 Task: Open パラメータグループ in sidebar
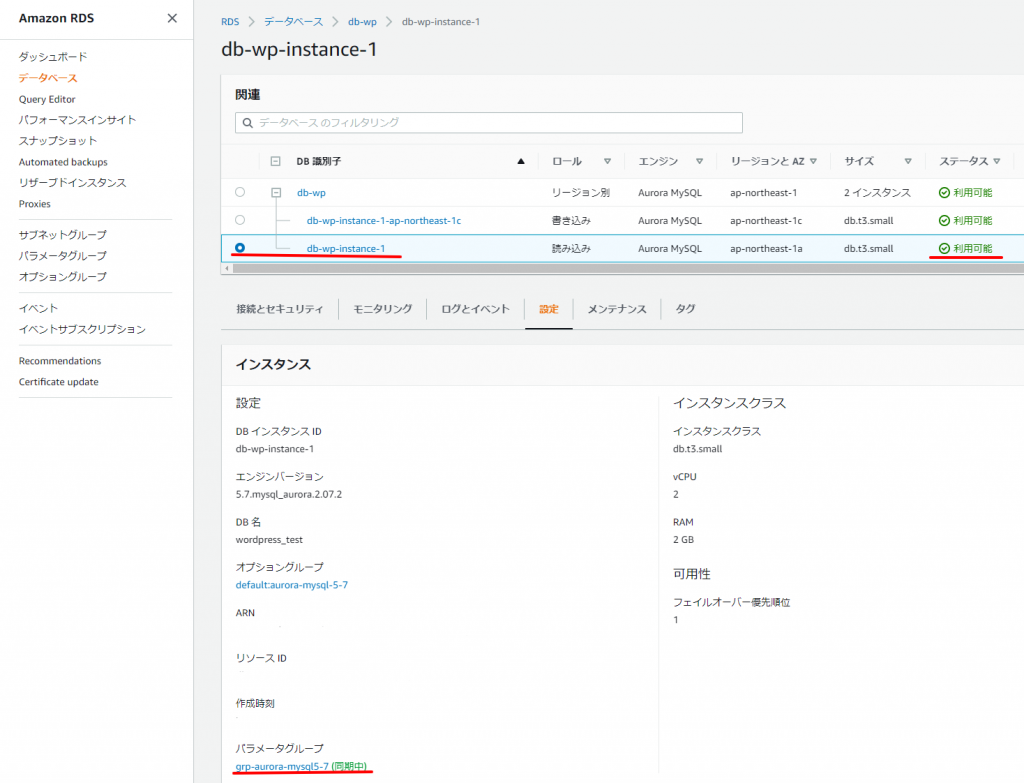pos(62,255)
